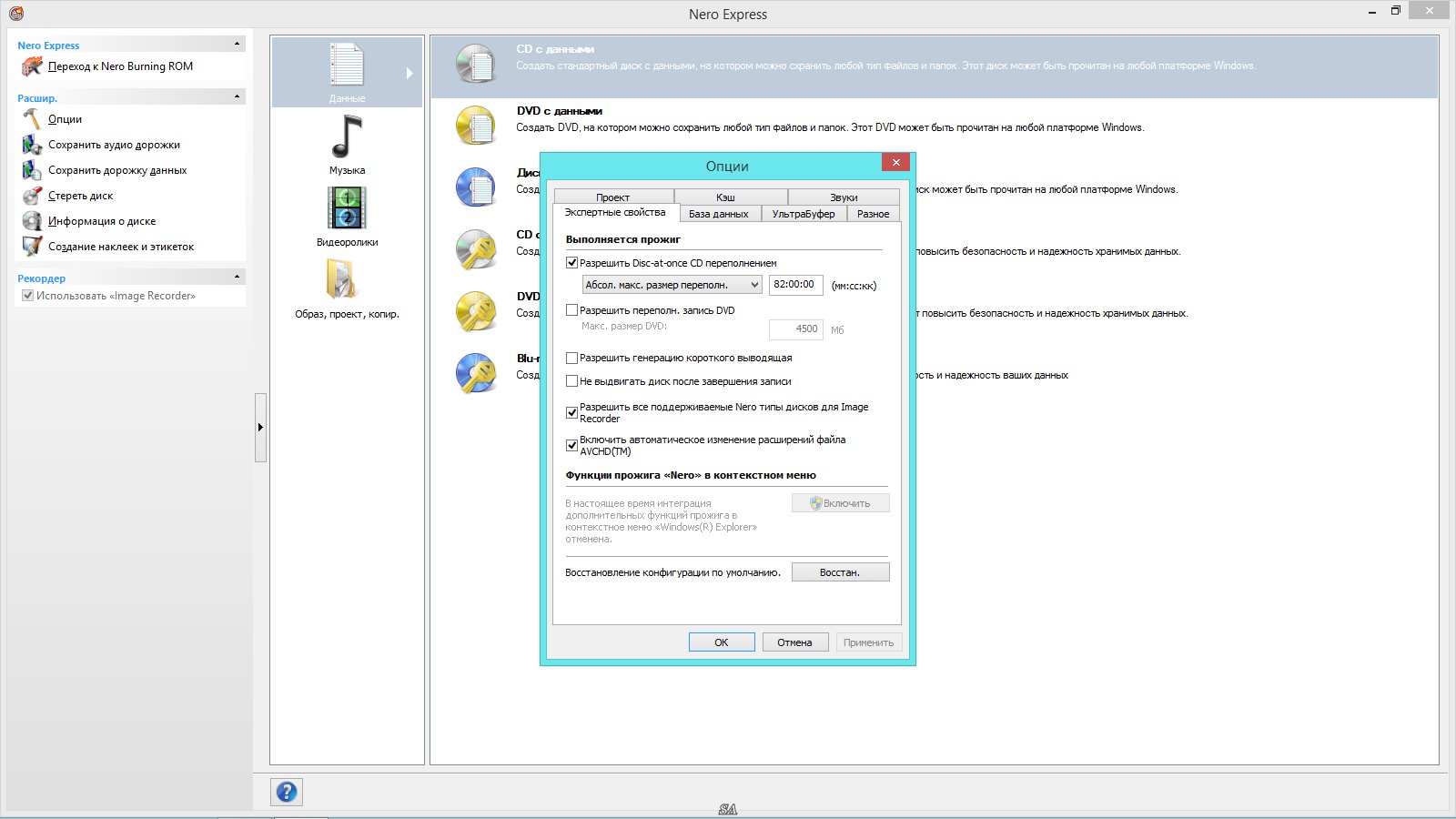
Task: Click the Сохранить дорожку данных icon
Action: [32, 170]
